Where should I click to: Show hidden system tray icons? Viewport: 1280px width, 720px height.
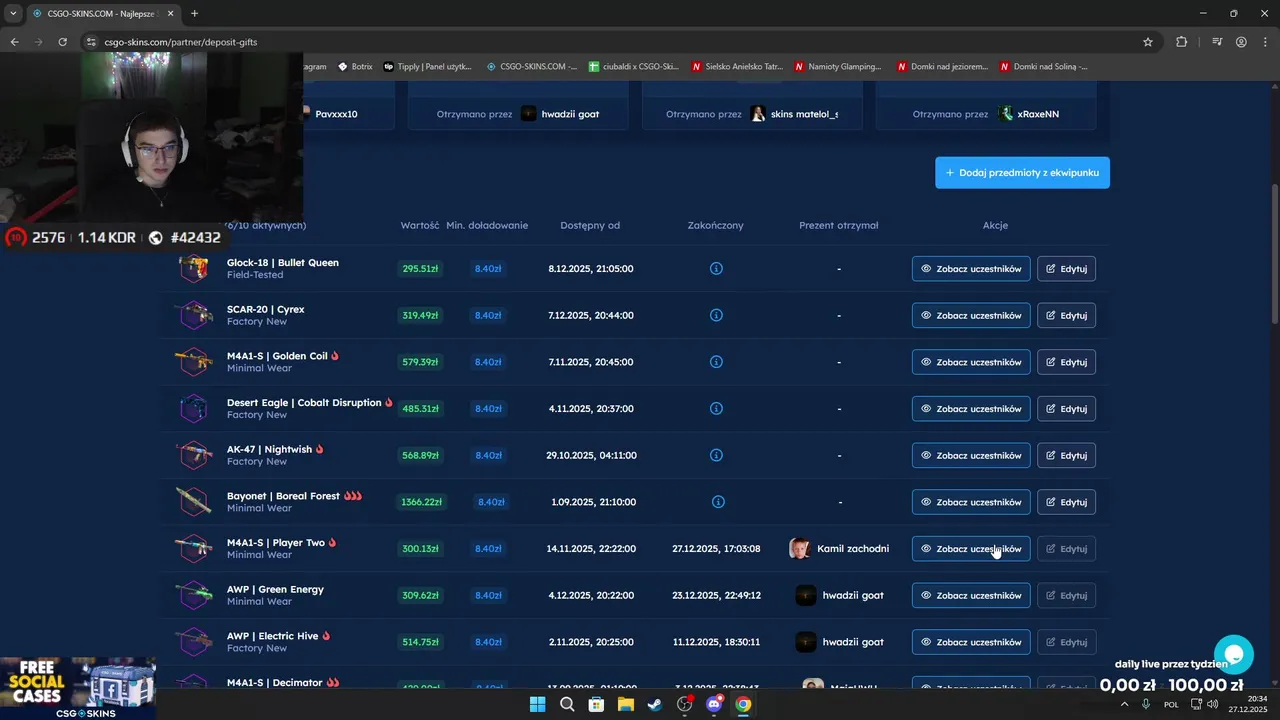[1124, 704]
